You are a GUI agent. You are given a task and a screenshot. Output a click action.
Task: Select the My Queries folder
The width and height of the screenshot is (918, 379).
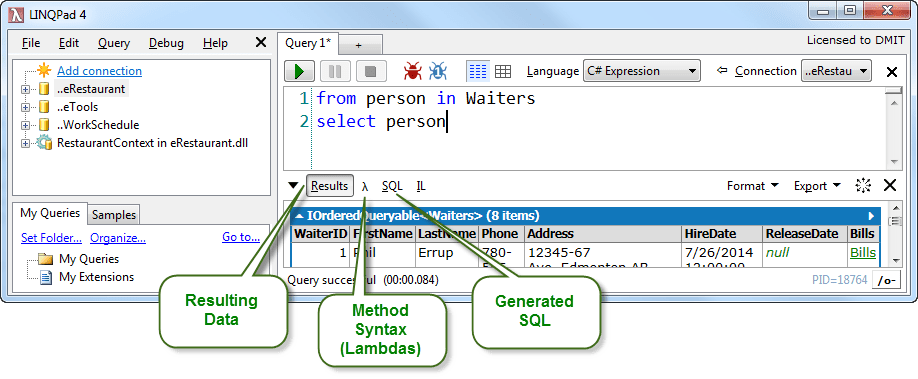pos(89,259)
